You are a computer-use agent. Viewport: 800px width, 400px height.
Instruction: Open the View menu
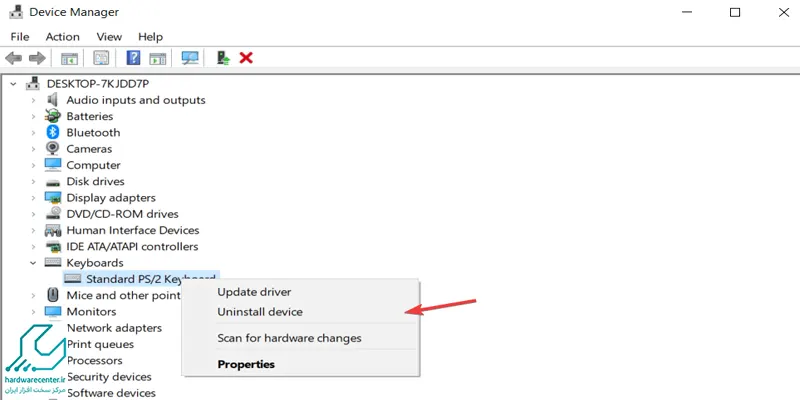click(x=109, y=37)
